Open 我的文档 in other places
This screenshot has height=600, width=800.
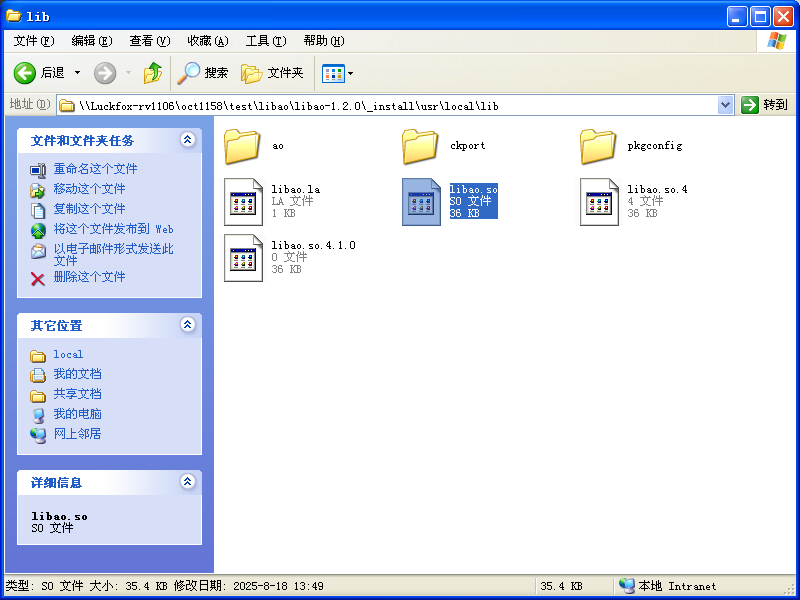click(78, 374)
